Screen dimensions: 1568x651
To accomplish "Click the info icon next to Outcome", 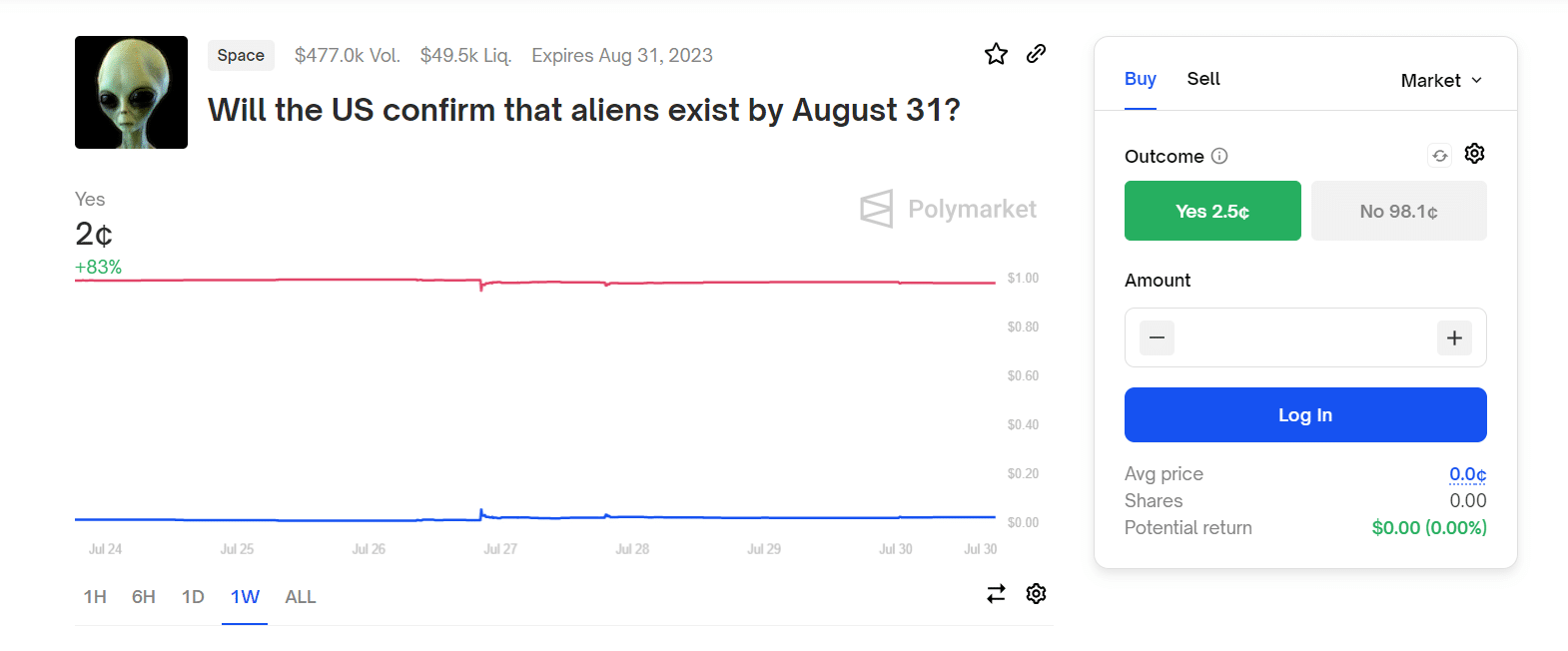I will click(x=1219, y=156).
